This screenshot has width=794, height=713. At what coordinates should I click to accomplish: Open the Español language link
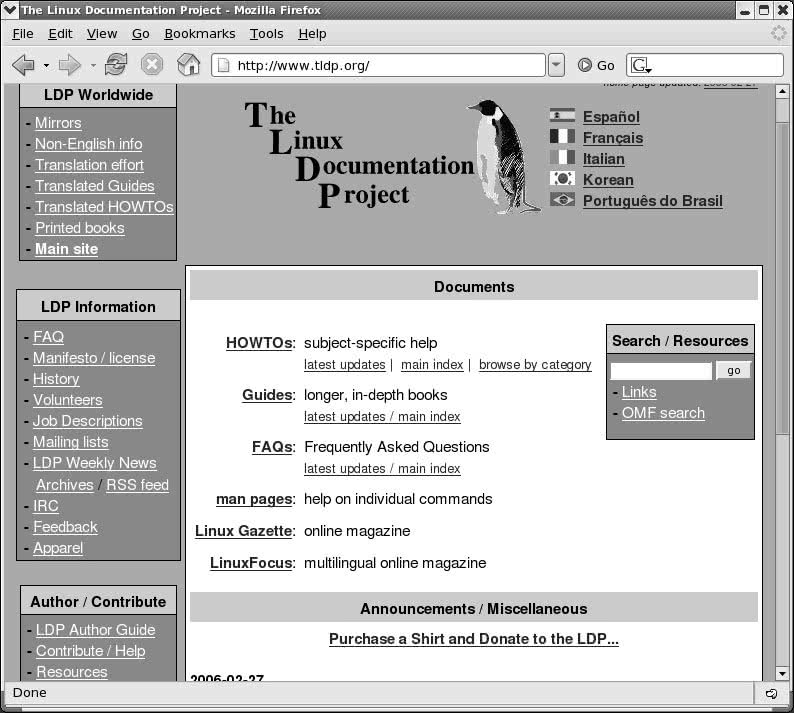click(x=611, y=116)
